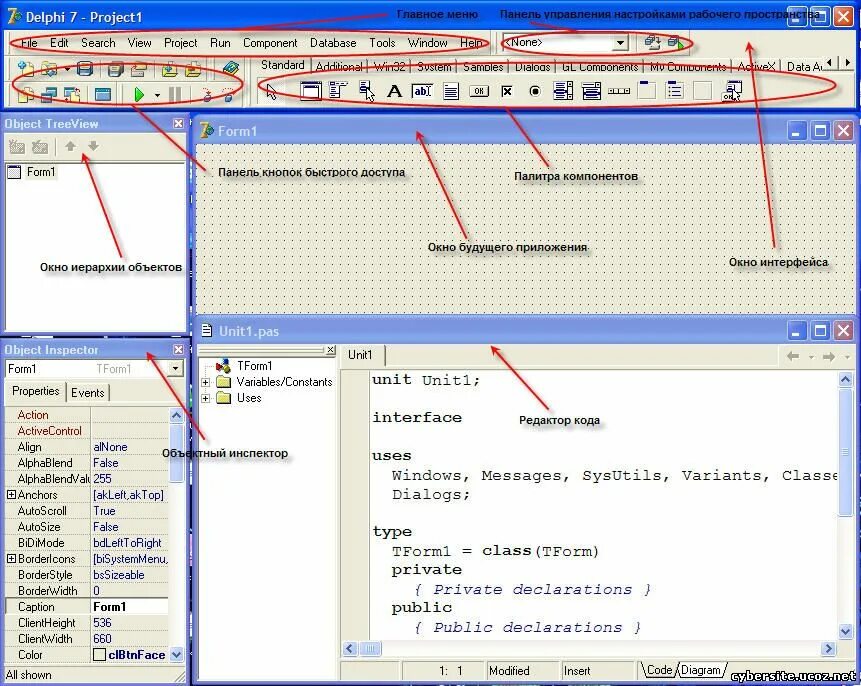
Task: Click Save Current Desktop icon
Action: click(x=652, y=42)
